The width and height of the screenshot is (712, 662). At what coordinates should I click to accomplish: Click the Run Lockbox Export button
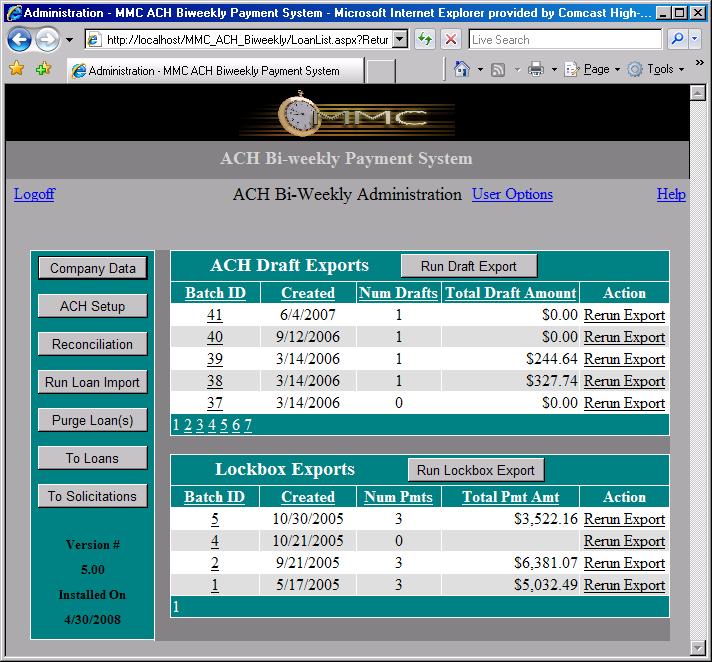pyautogui.click(x=475, y=470)
